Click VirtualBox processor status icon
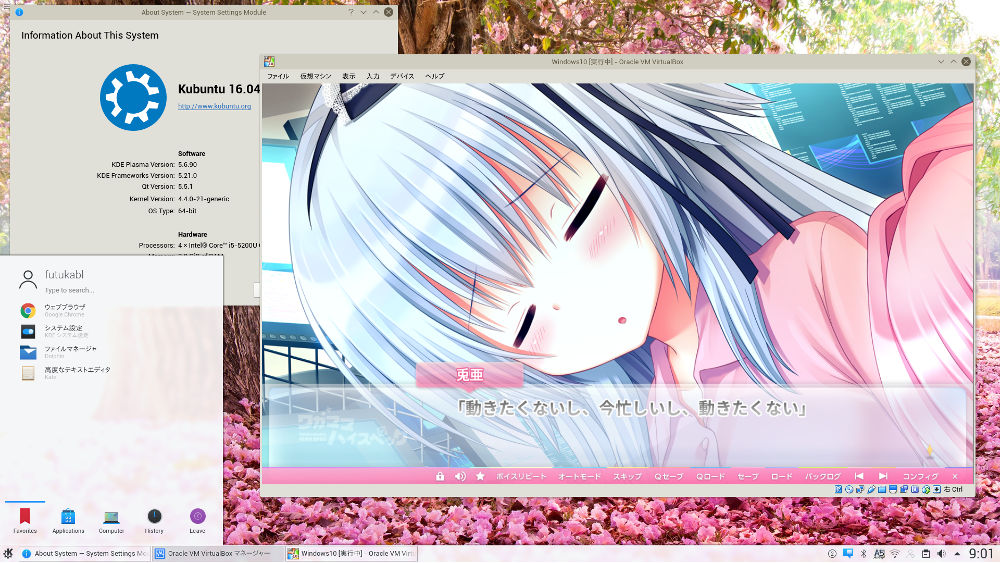 pos(915,489)
